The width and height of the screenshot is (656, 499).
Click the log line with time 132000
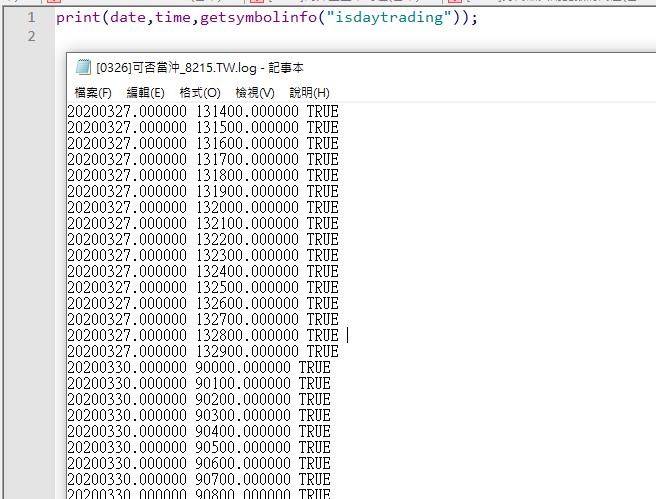tap(202, 207)
